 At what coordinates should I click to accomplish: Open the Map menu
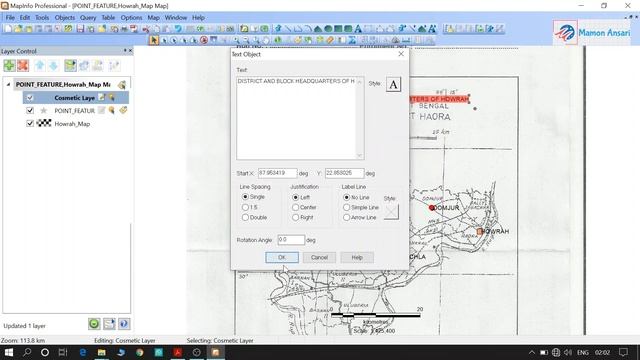point(153,18)
